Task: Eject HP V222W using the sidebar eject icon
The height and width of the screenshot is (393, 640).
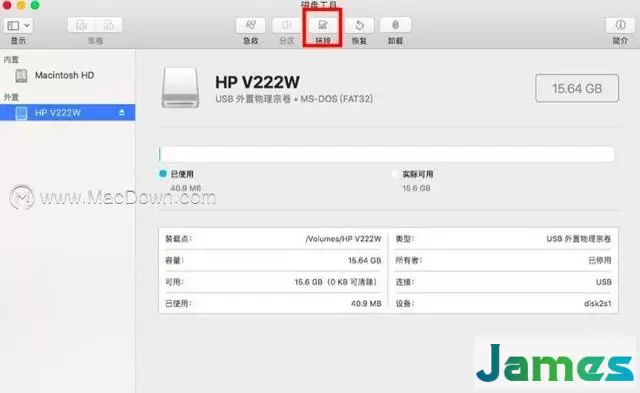Action: tap(122, 112)
